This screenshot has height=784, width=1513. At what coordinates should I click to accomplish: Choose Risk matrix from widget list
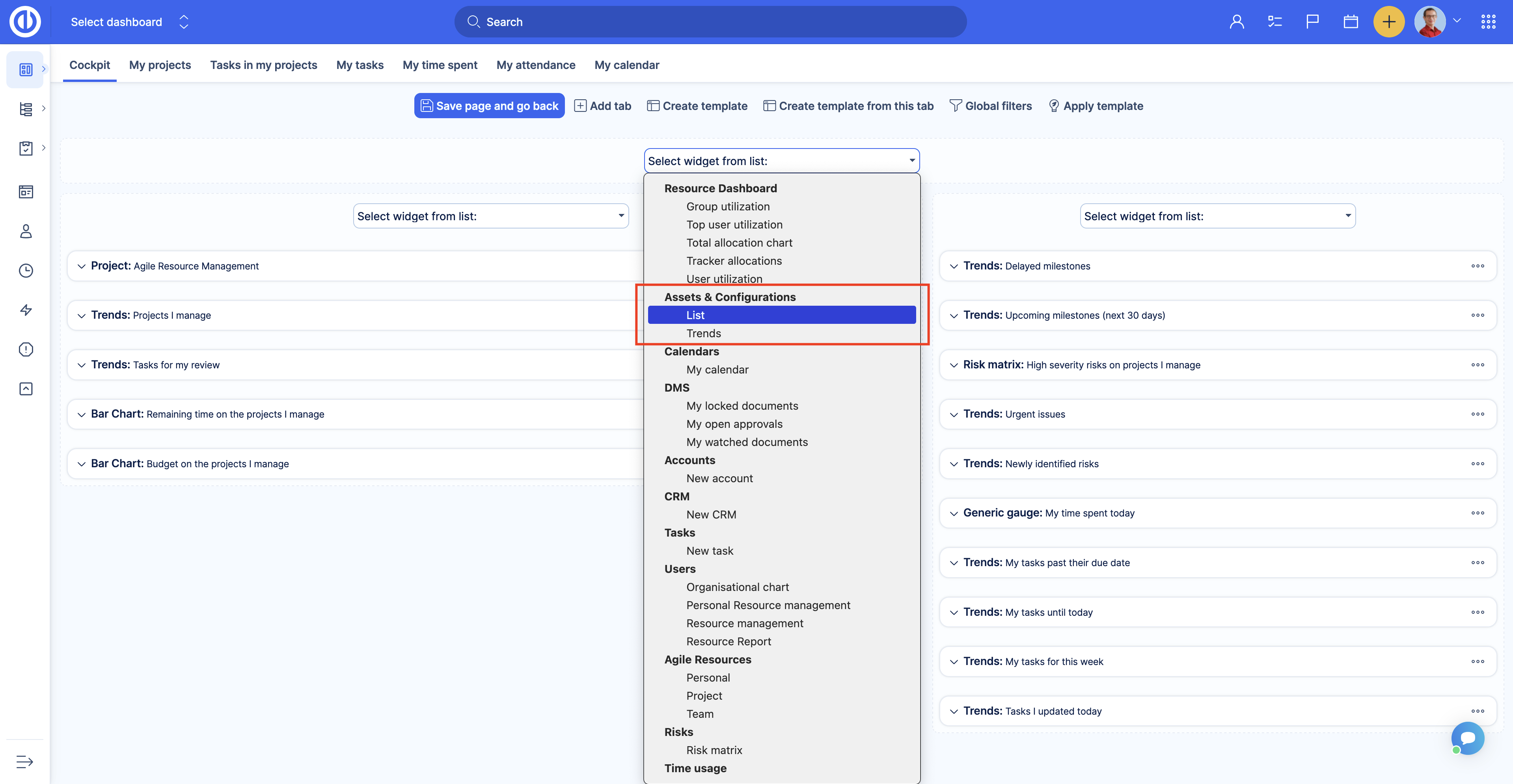[x=714, y=750]
